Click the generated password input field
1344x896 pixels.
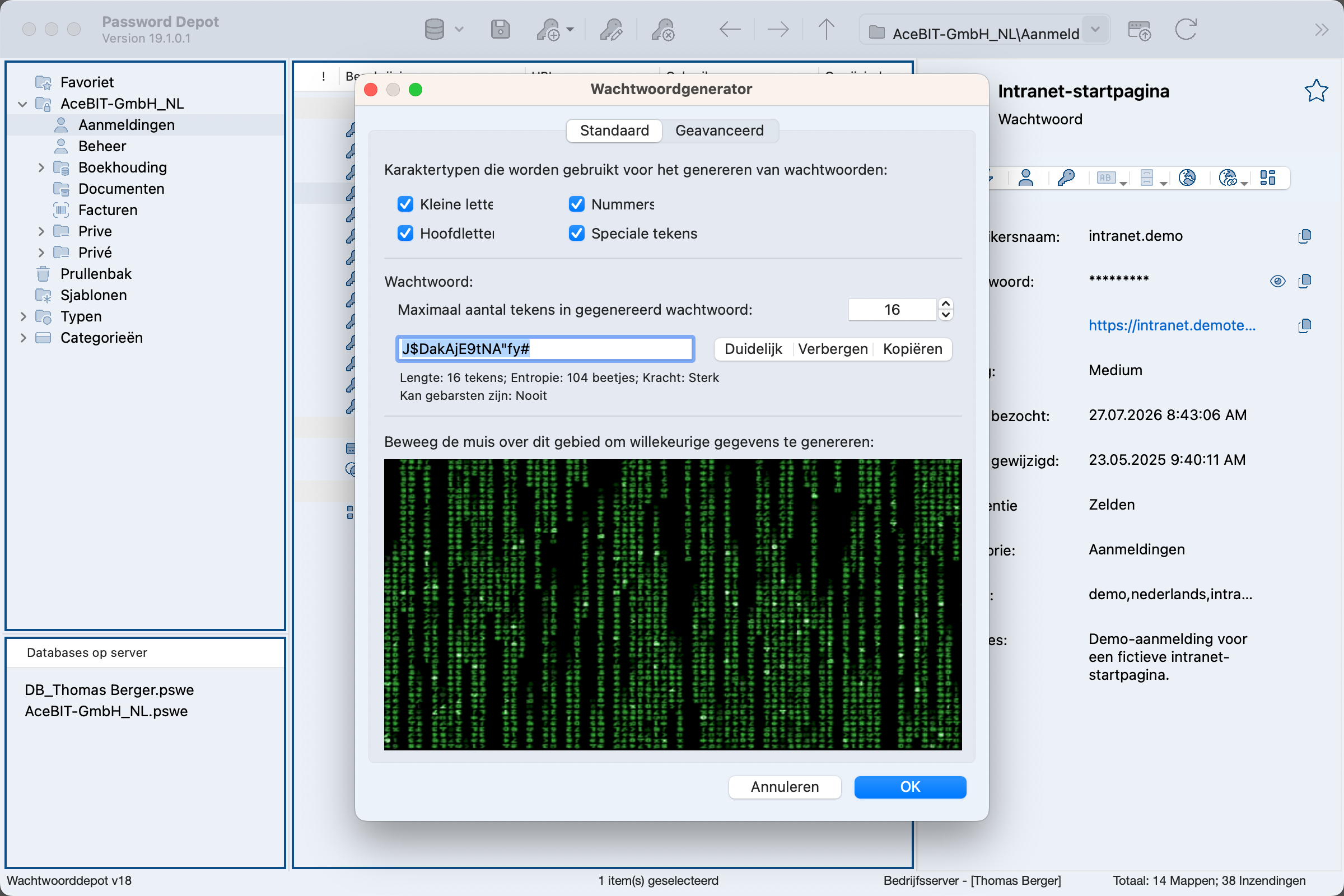coord(545,348)
